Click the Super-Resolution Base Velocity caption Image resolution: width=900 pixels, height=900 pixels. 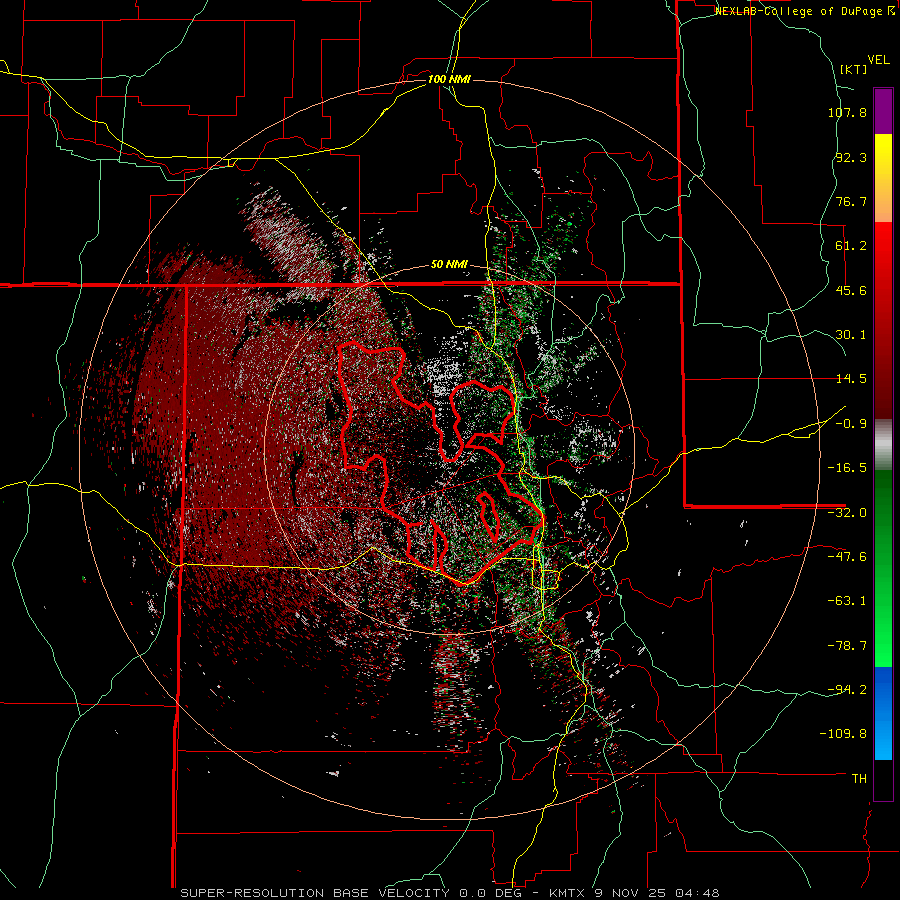tap(449, 893)
